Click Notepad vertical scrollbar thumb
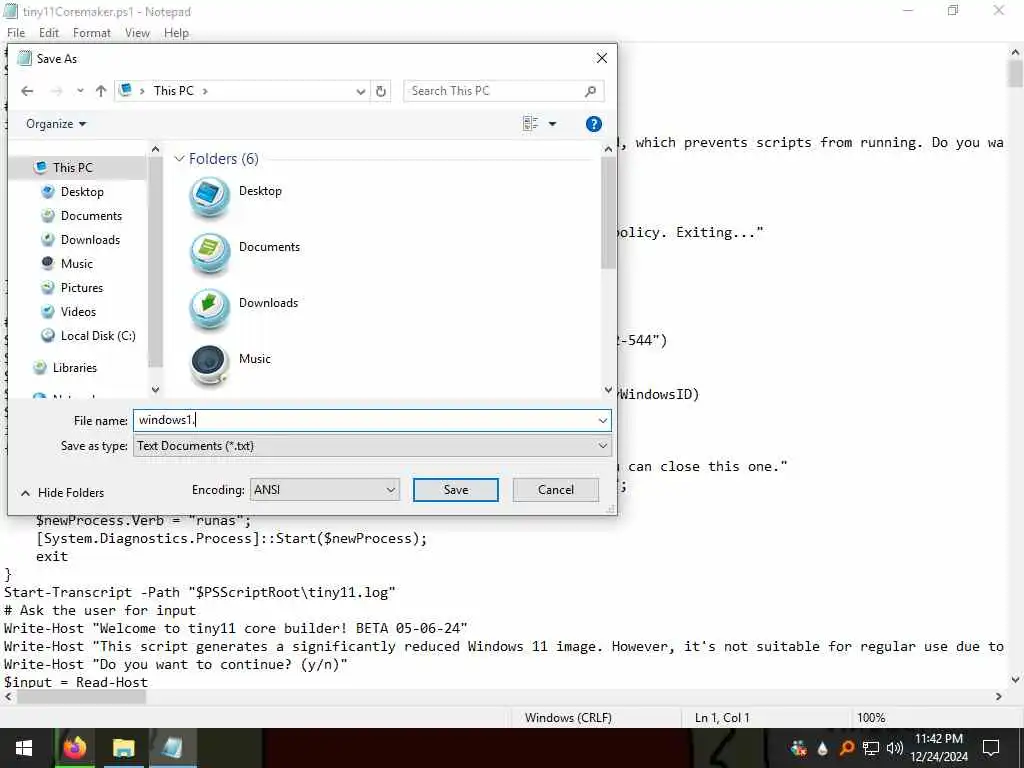The image size is (1024, 768). point(1015,73)
